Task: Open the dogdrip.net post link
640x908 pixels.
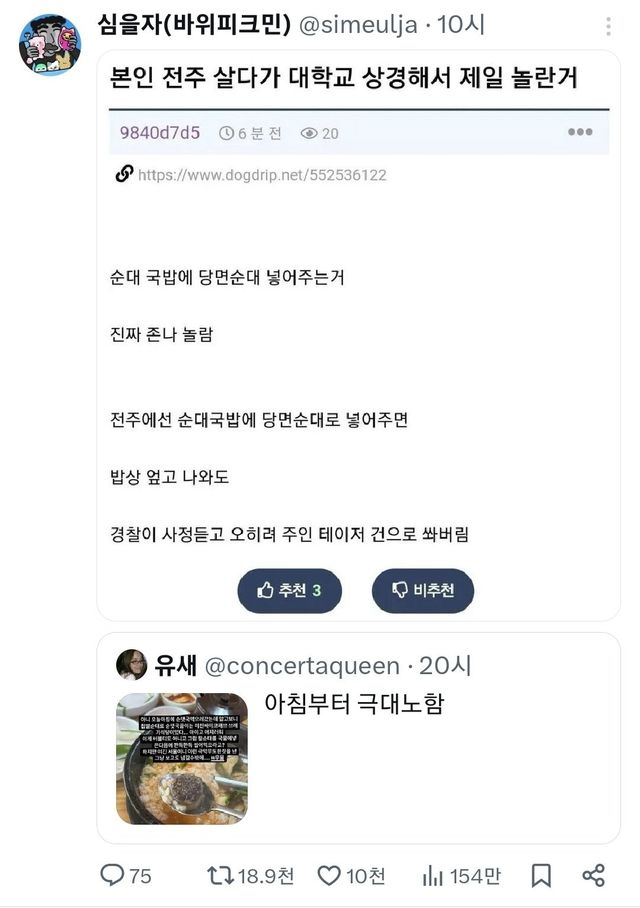Action: tap(261, 175)
